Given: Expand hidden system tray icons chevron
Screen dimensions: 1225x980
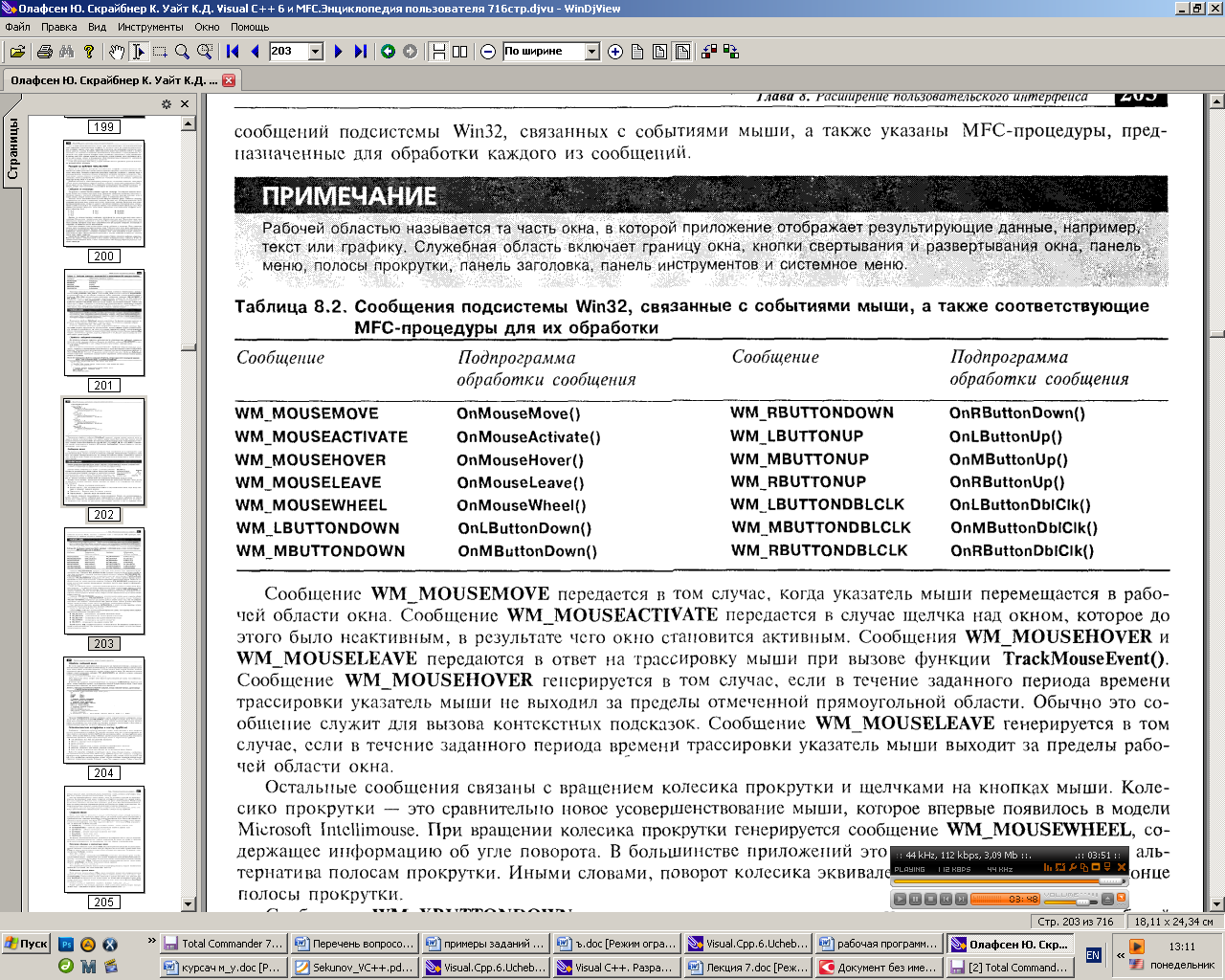Looking at the screenshot, I should pyautogui.click(x=1121, y=955).
